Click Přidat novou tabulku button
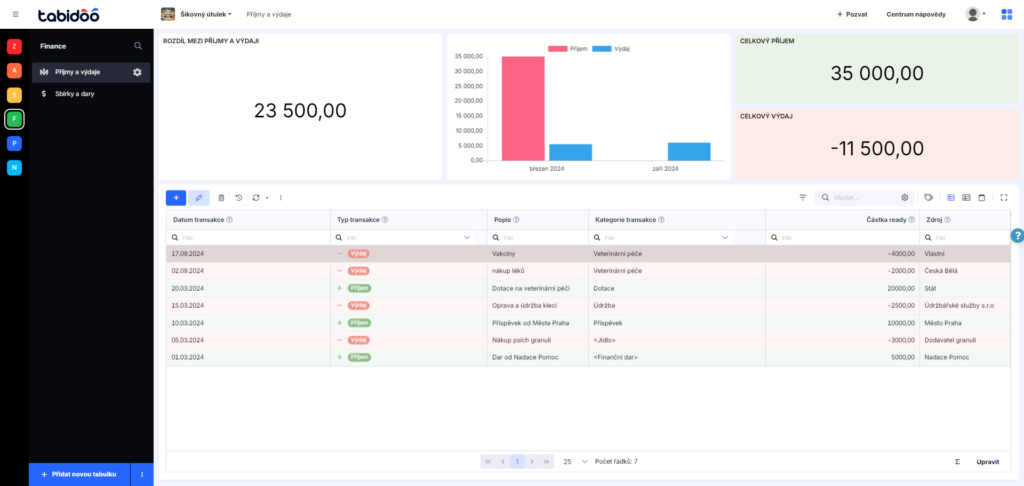Screen dimensions: 1024x486 click(x=79, y=474)
